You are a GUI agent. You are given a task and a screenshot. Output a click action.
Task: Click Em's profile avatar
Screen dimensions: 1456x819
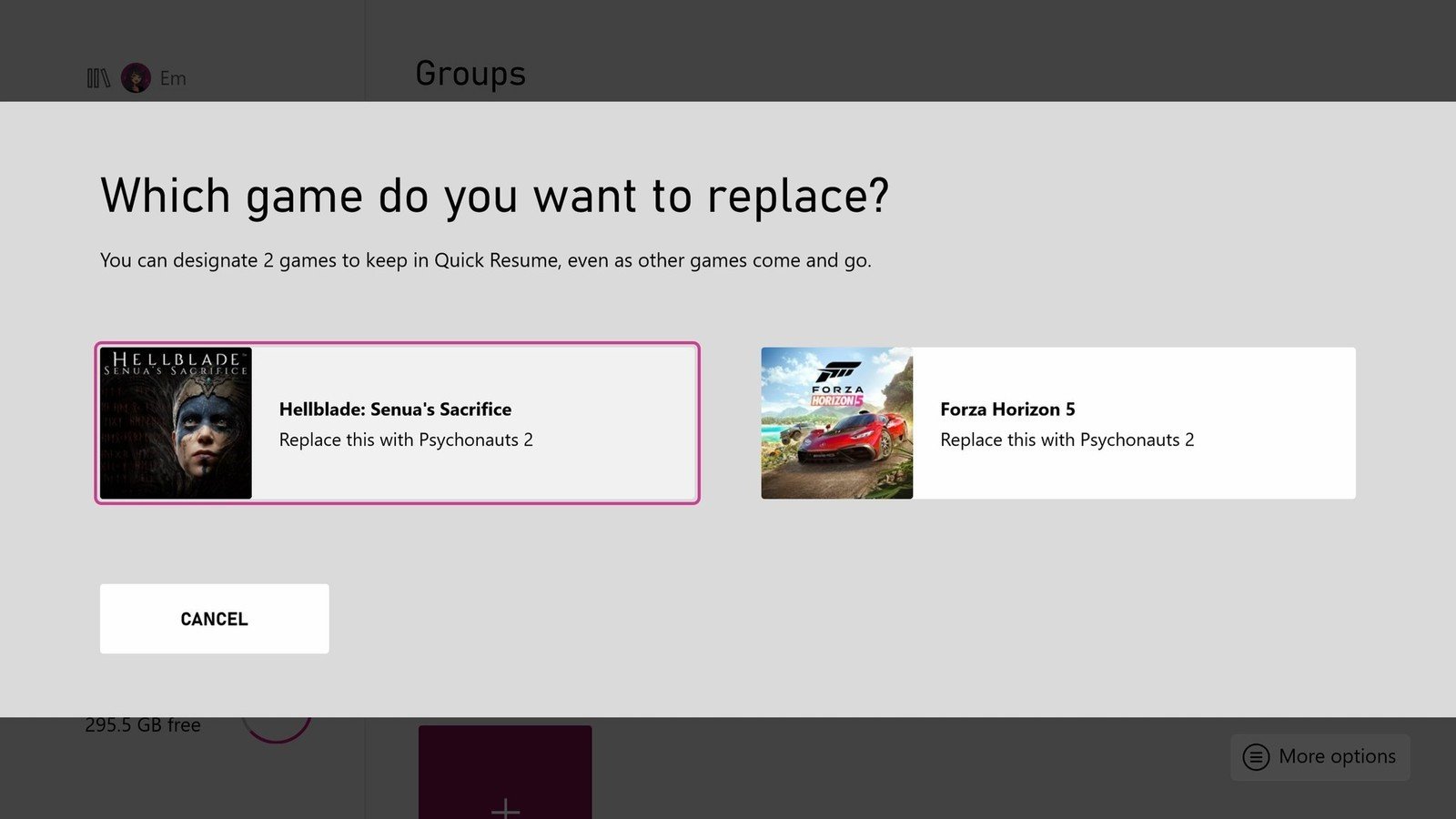tap(136, 77)
